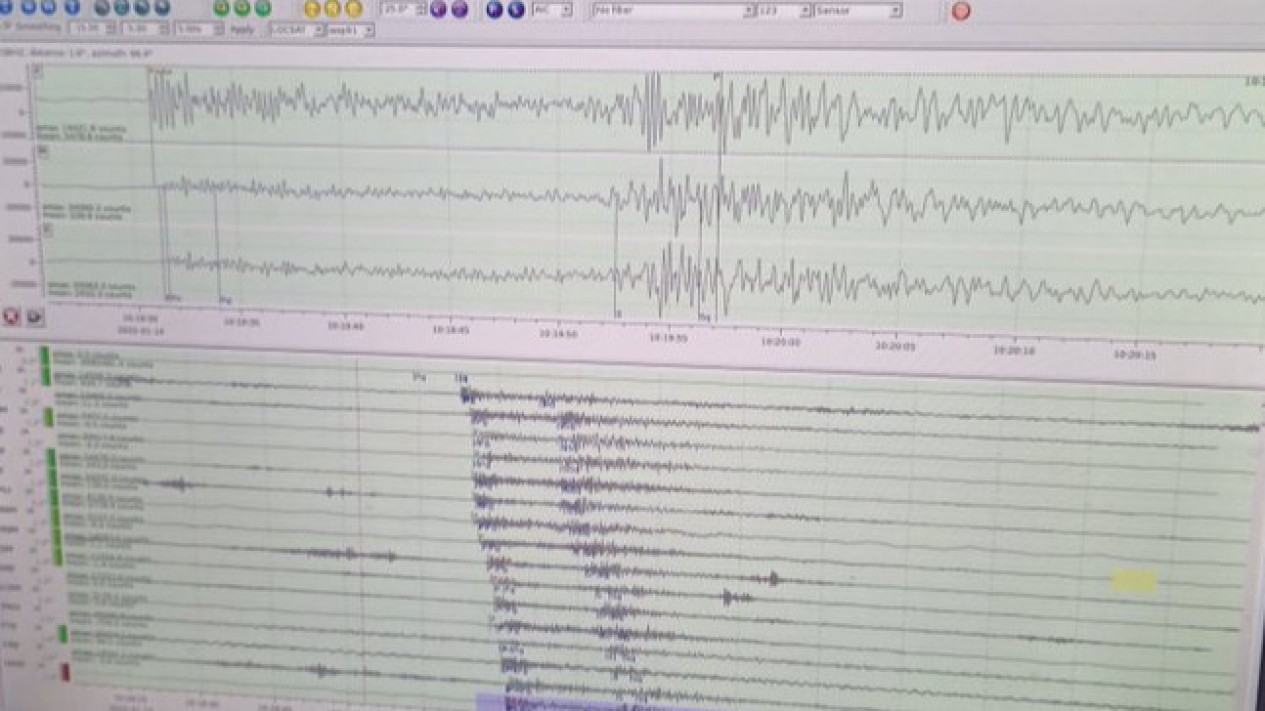Click the distance spinbox showing 25.0°
The width and height of the screenshot is (1265, 711).
[404, 10]
